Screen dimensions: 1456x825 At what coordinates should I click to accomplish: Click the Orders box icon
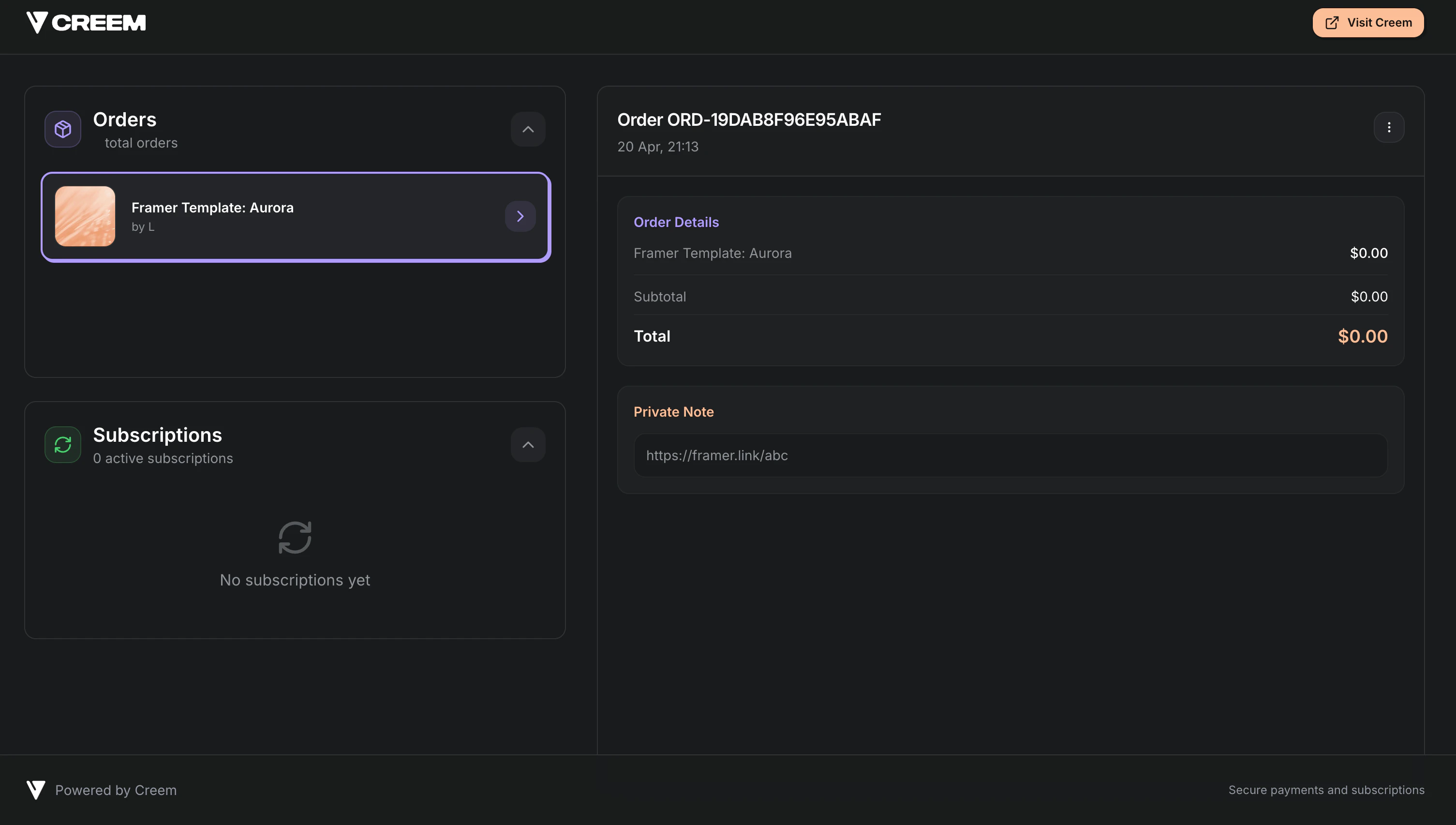[63, 129]
